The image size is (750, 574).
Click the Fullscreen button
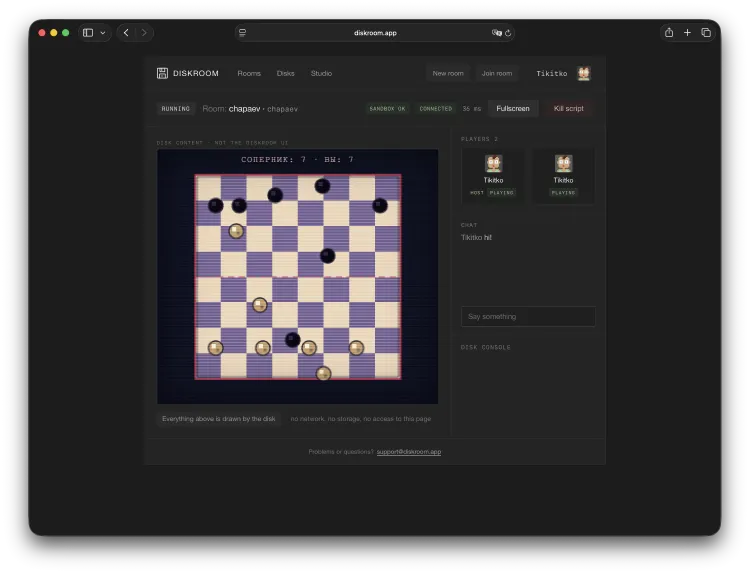pos(513,109)
